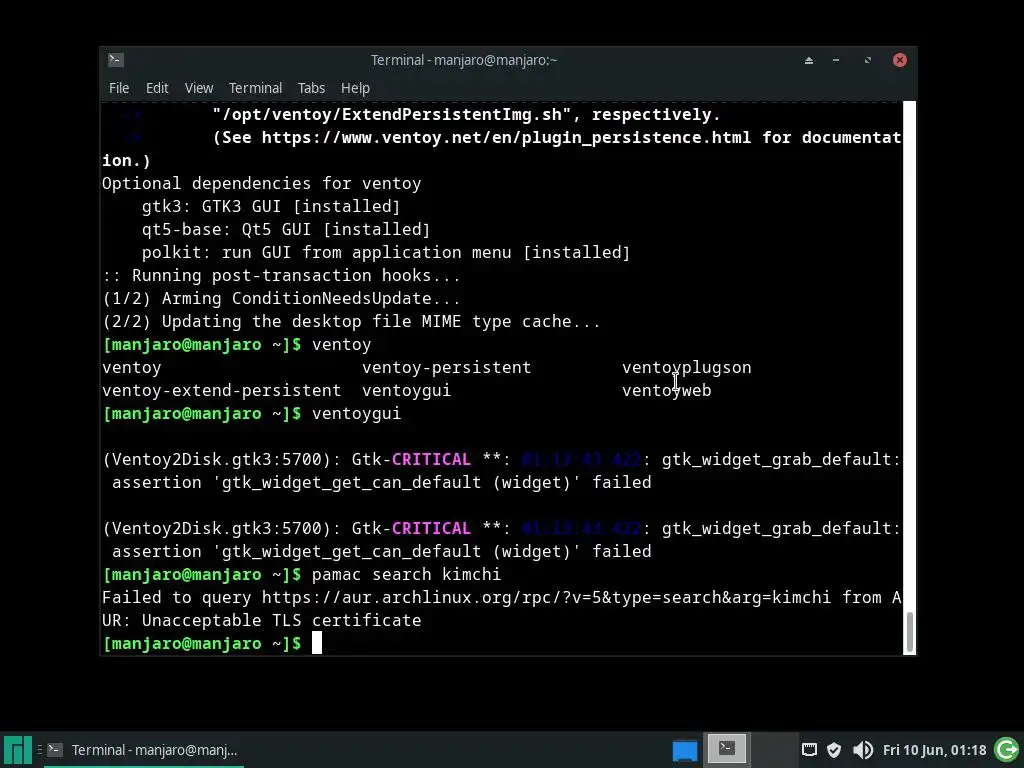
Task: Open the Edit menu
Action: (x=157, y=88)
